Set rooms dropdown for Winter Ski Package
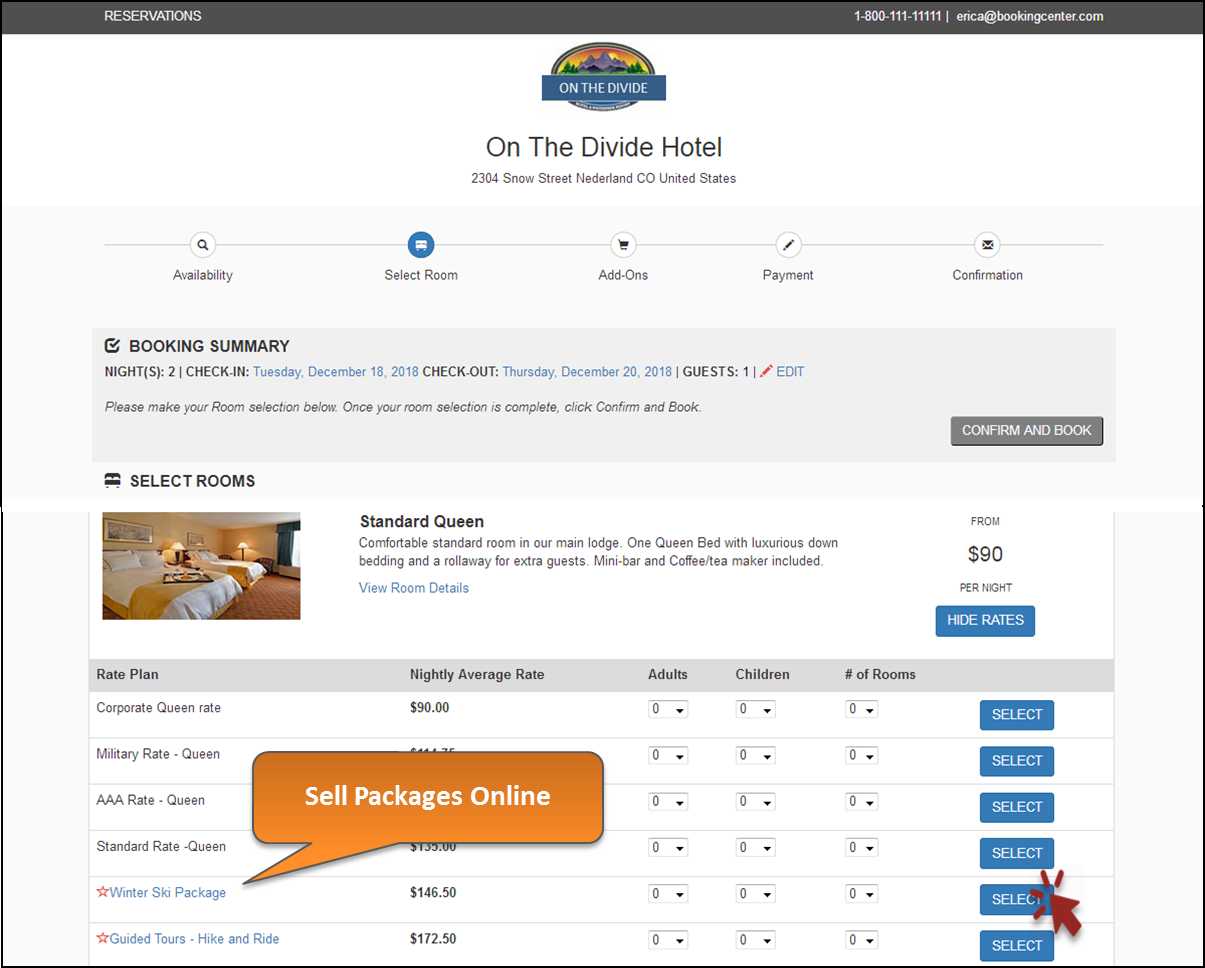 point(861,894)
